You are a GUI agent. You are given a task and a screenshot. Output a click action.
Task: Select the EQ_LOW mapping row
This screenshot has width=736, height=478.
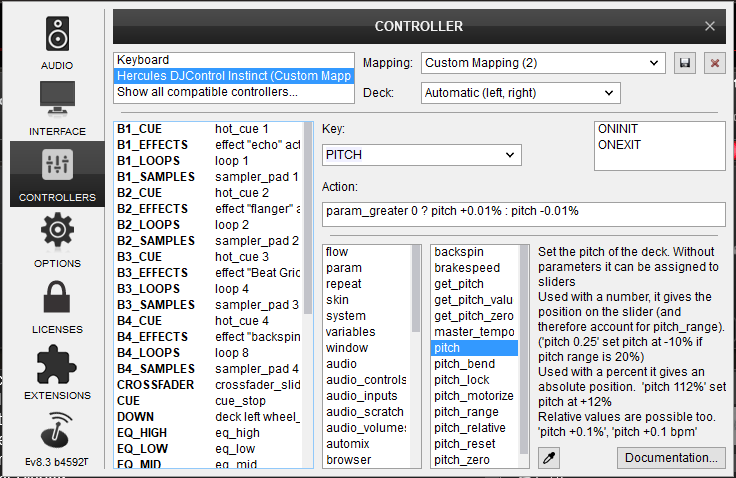pos(209,449)
